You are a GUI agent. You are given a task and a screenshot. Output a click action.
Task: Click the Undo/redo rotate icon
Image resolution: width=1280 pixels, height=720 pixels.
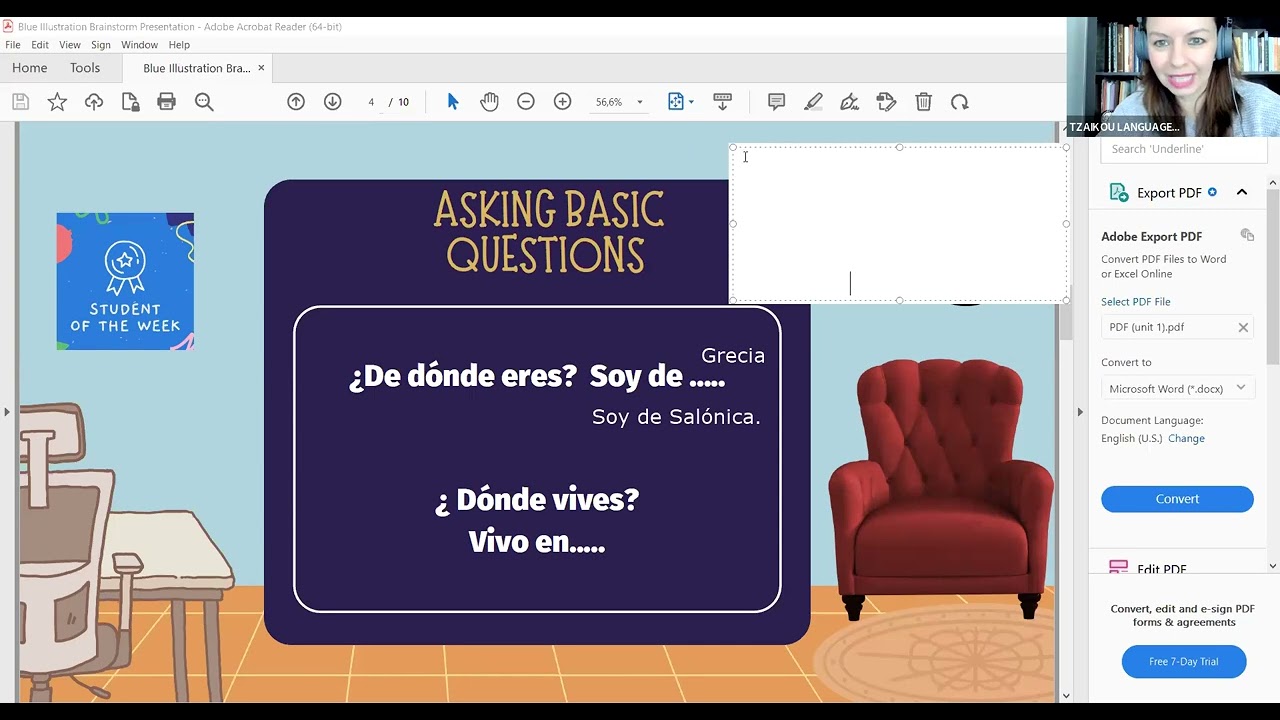(959, 101)
